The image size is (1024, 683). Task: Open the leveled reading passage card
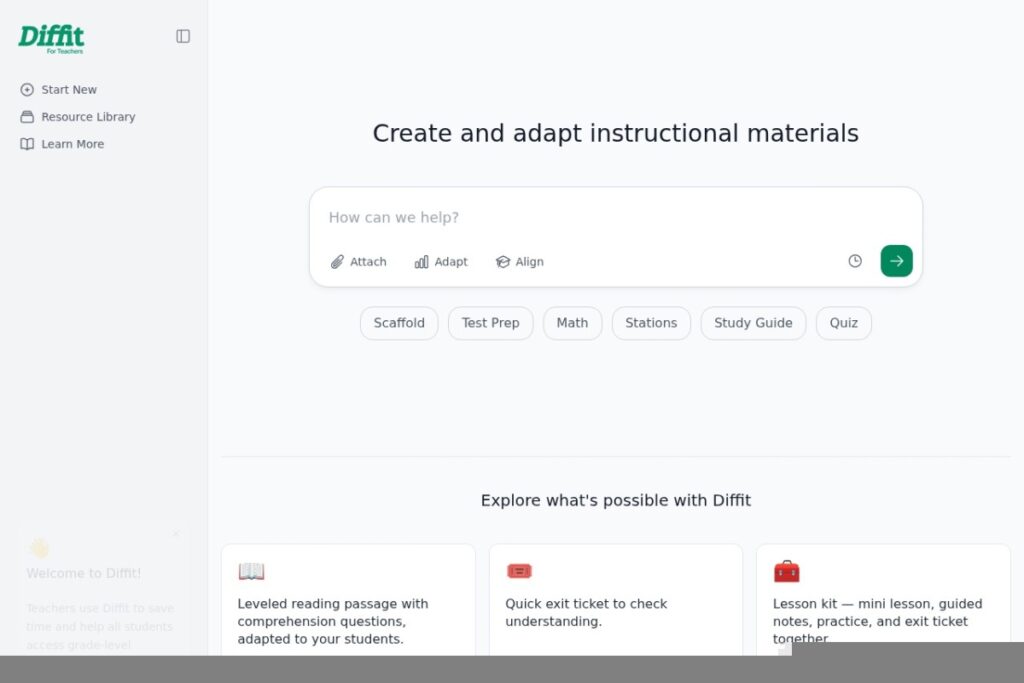coord(348,600)
